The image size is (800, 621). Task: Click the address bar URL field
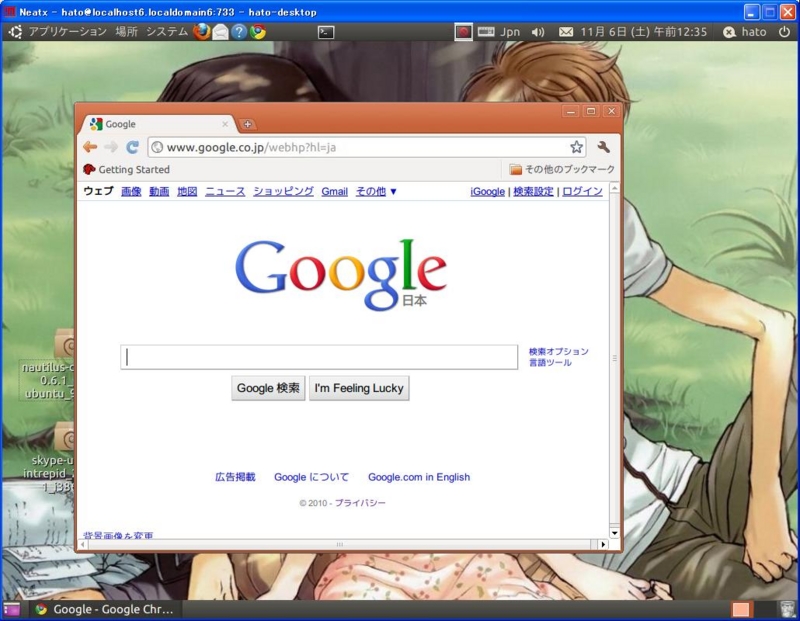(x=365, y=147)
